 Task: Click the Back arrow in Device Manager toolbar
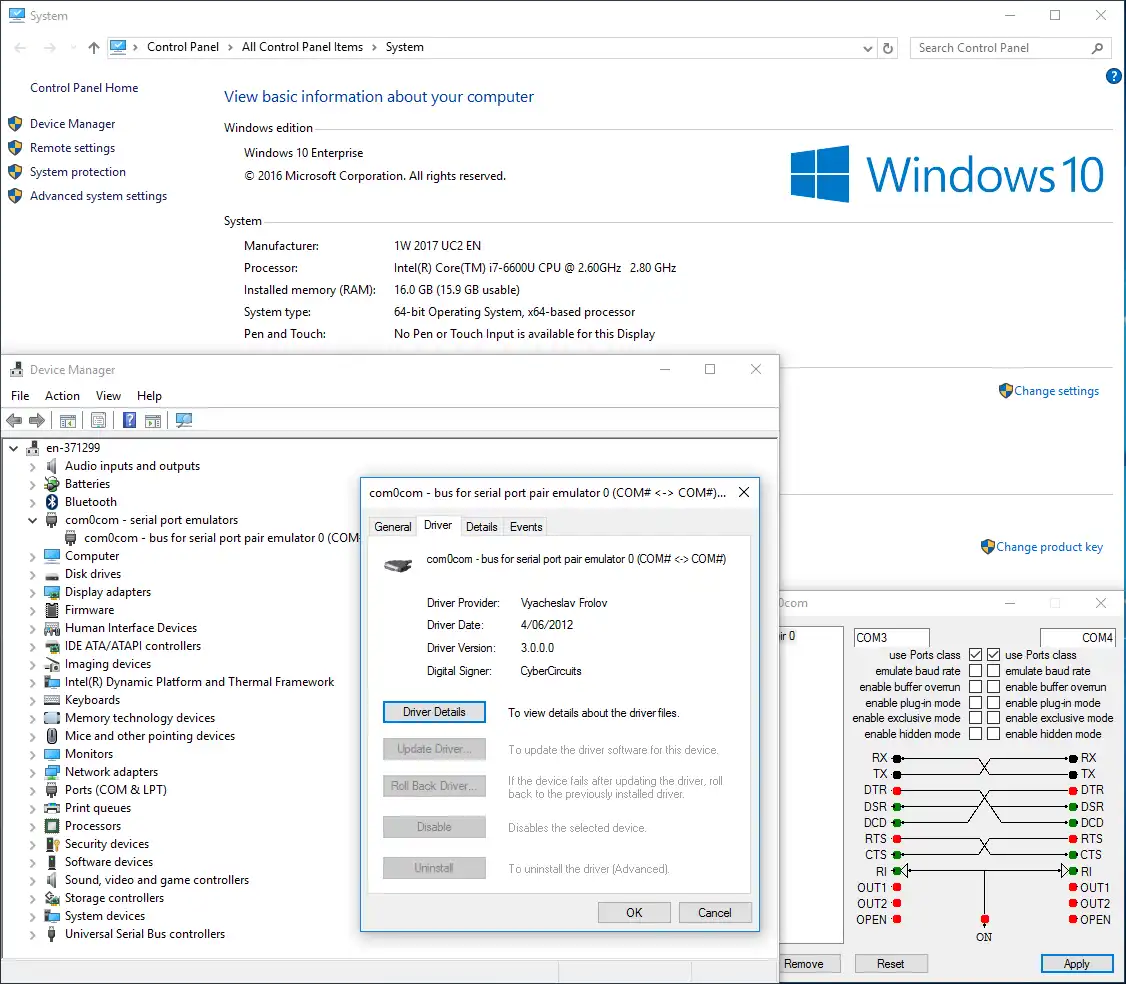point(14,420)
